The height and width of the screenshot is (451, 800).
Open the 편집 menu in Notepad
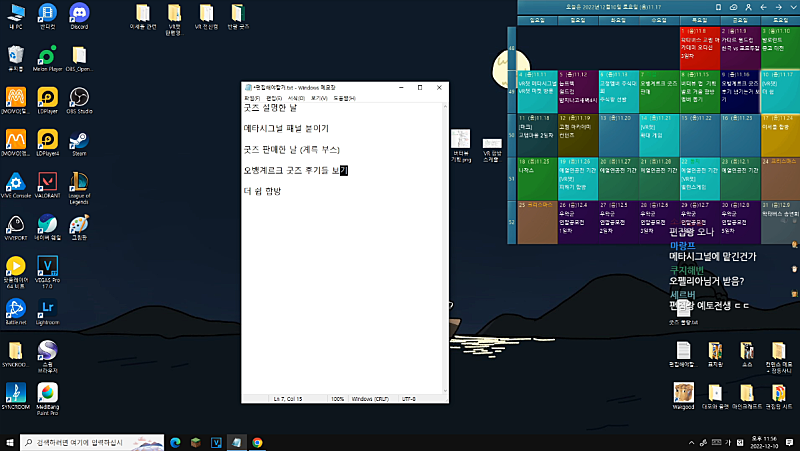click(x=274, y=98)
